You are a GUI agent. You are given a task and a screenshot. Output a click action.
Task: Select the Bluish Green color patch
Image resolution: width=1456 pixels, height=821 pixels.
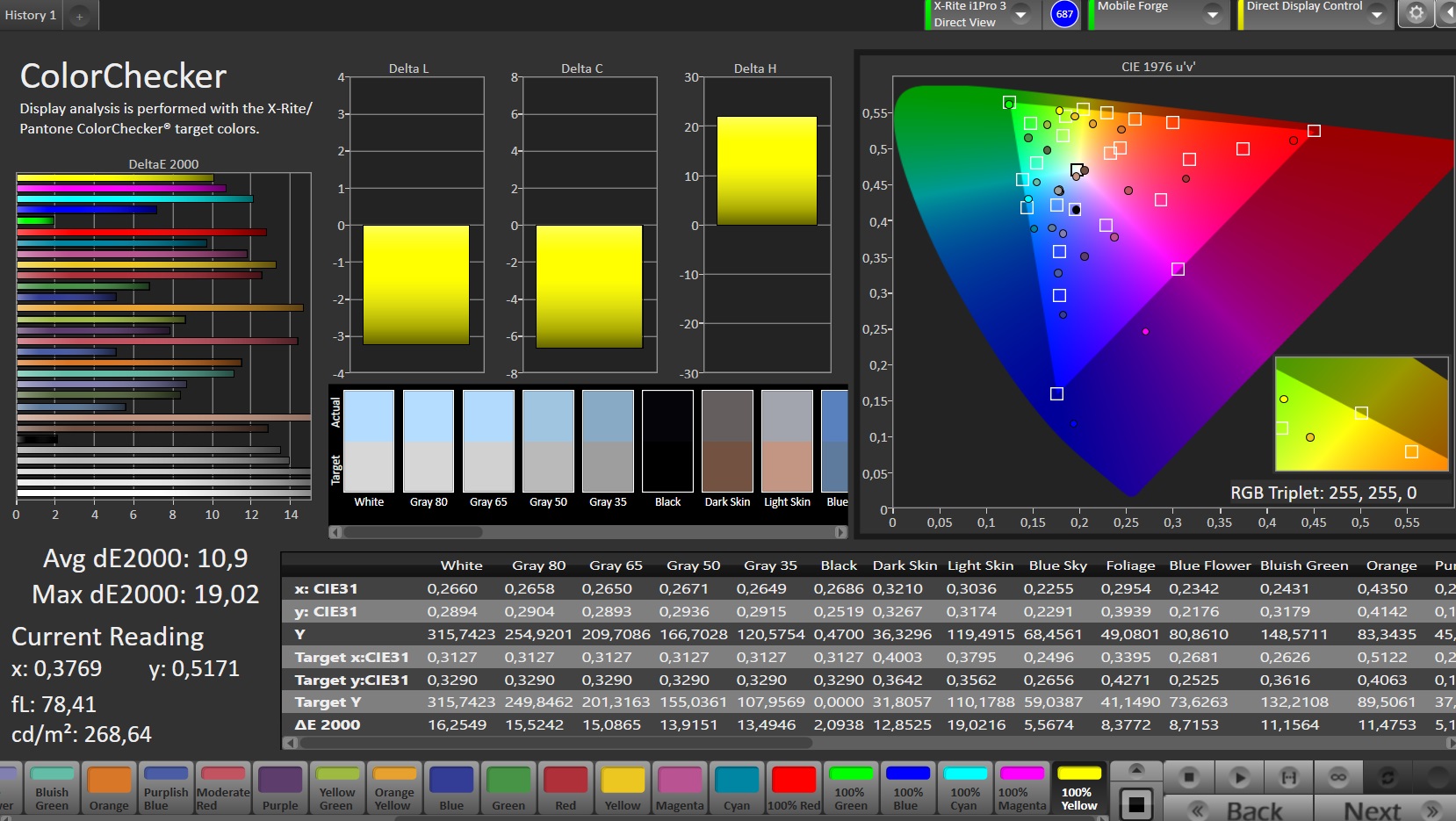click(52, 788)
